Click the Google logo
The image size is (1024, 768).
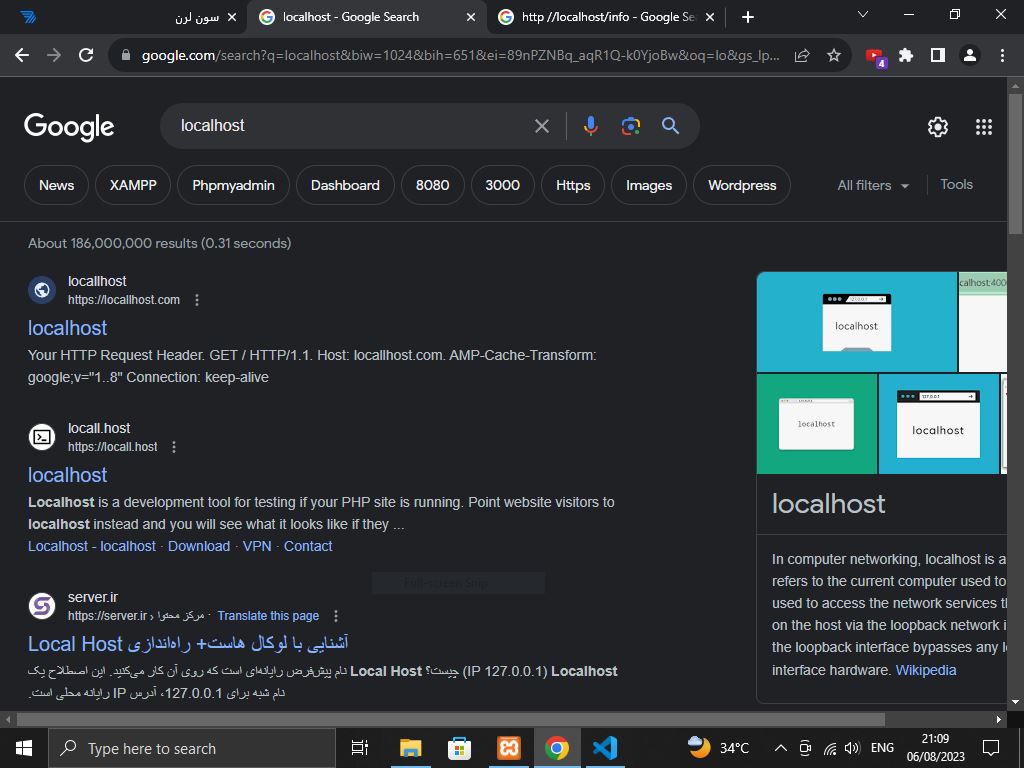(69, 126)
